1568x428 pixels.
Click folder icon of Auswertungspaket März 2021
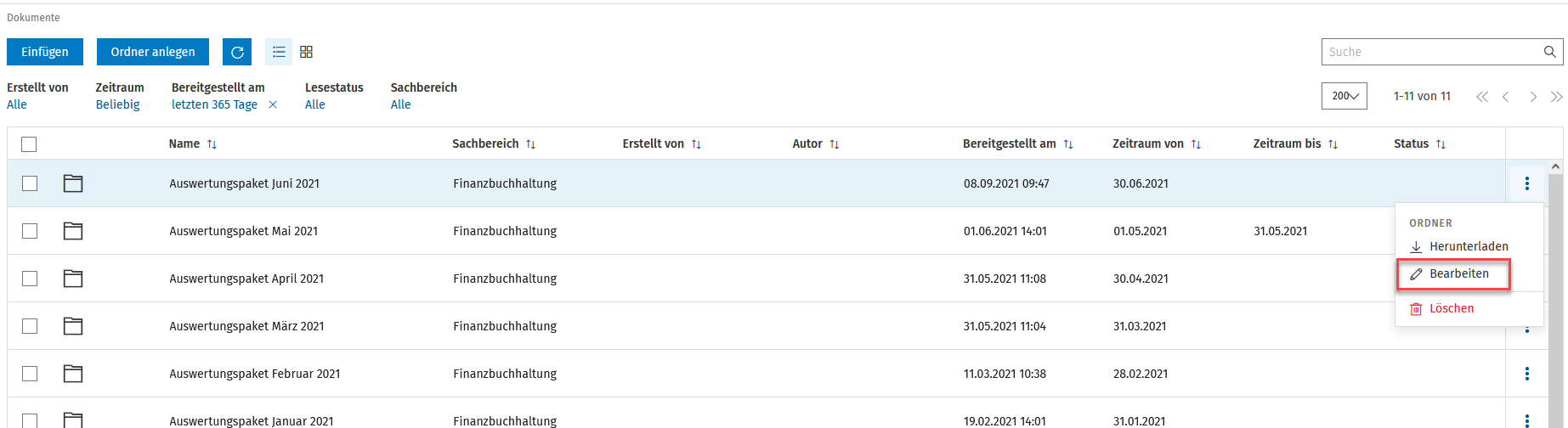[x=73, y=325]
